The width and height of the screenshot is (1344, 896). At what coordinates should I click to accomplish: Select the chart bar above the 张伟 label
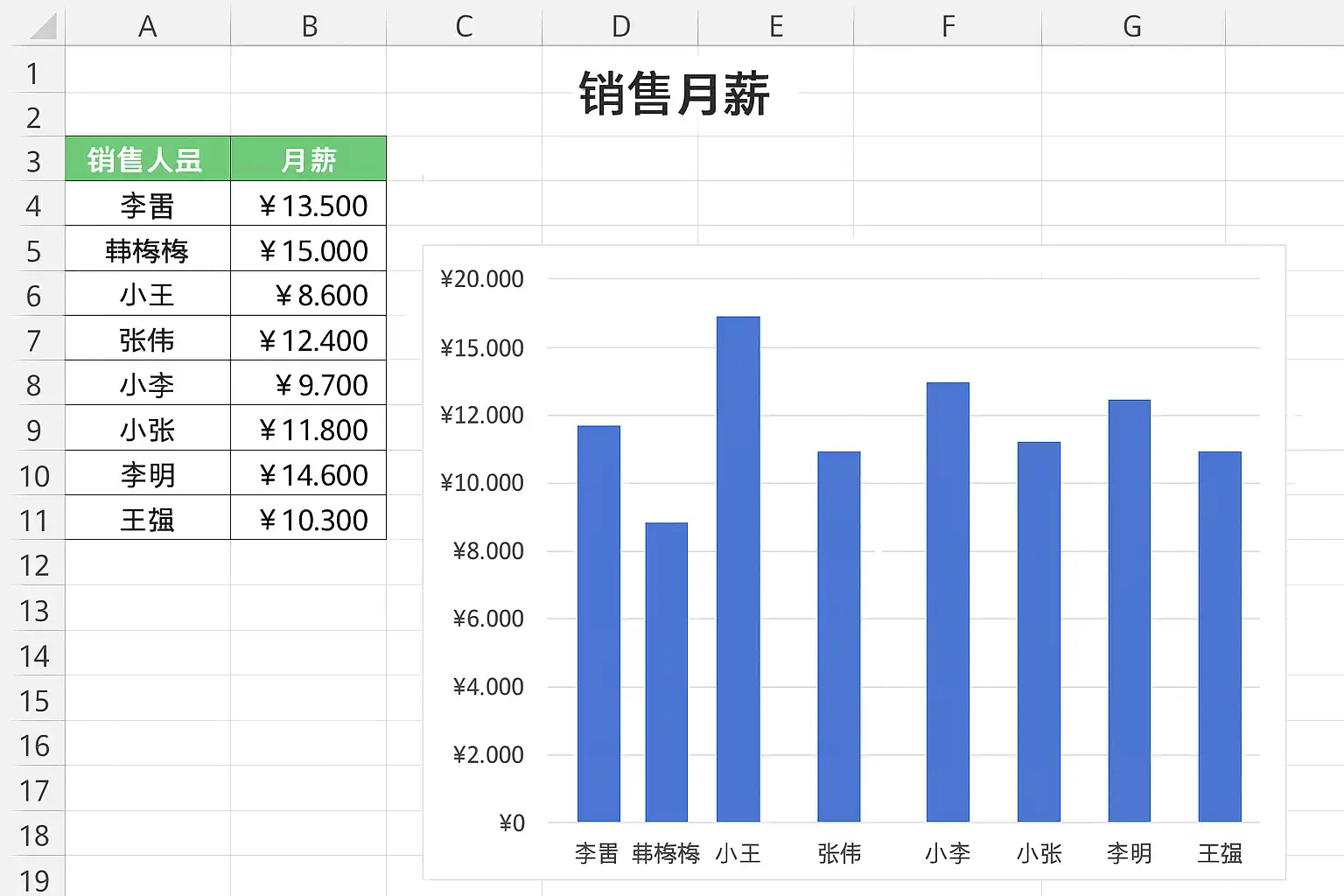839,636
